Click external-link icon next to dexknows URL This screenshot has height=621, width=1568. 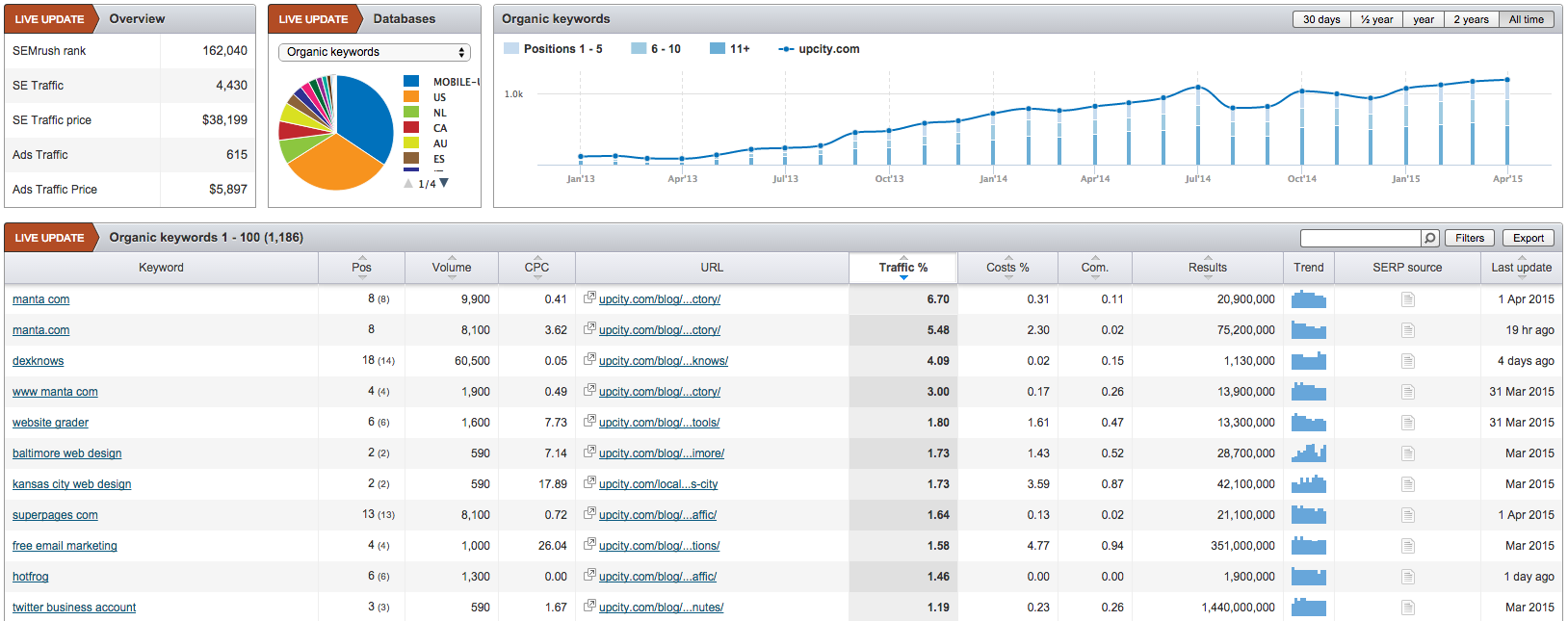click(x=589, y=359)
